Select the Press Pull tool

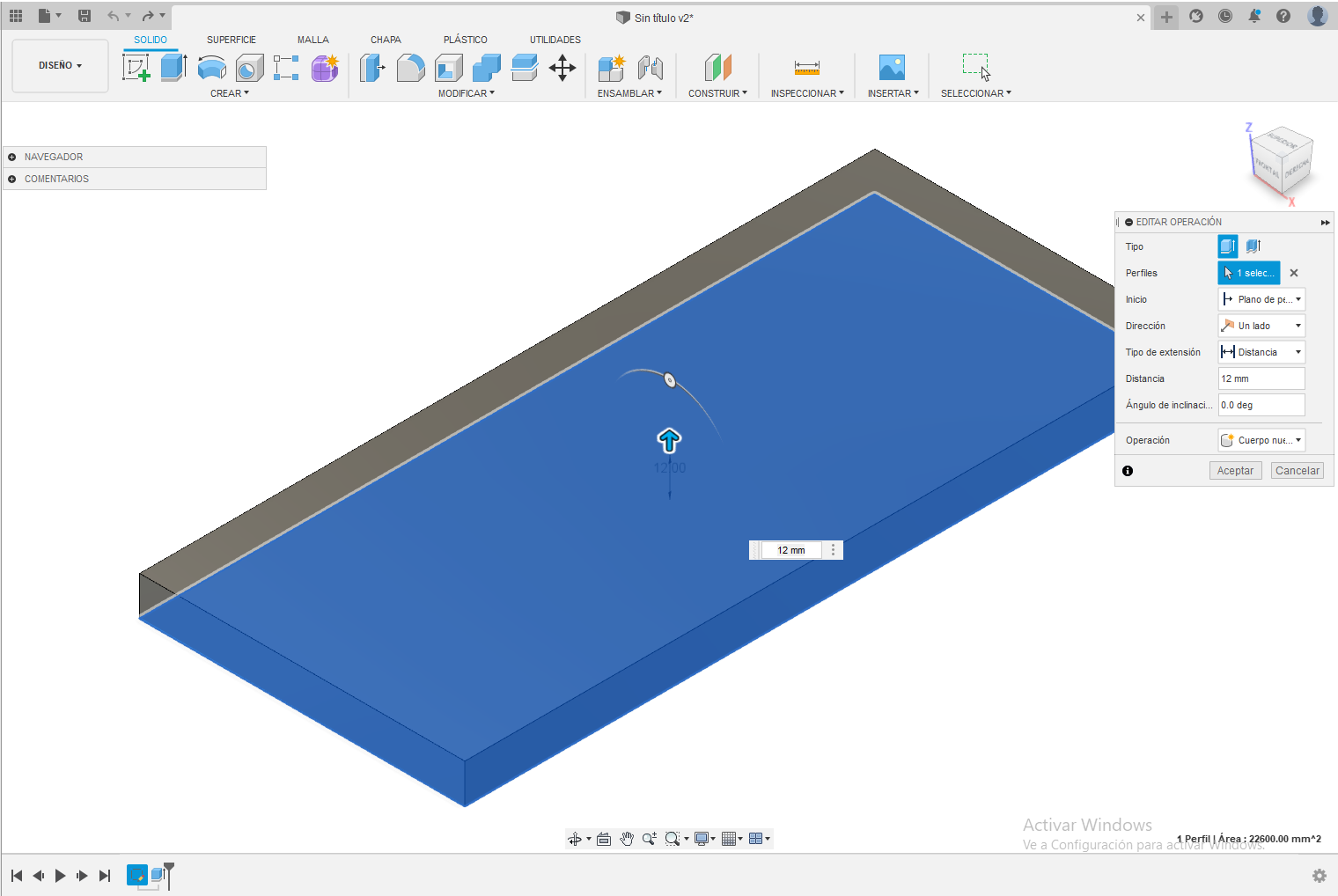pyautogui.click(x=372, y=68)
